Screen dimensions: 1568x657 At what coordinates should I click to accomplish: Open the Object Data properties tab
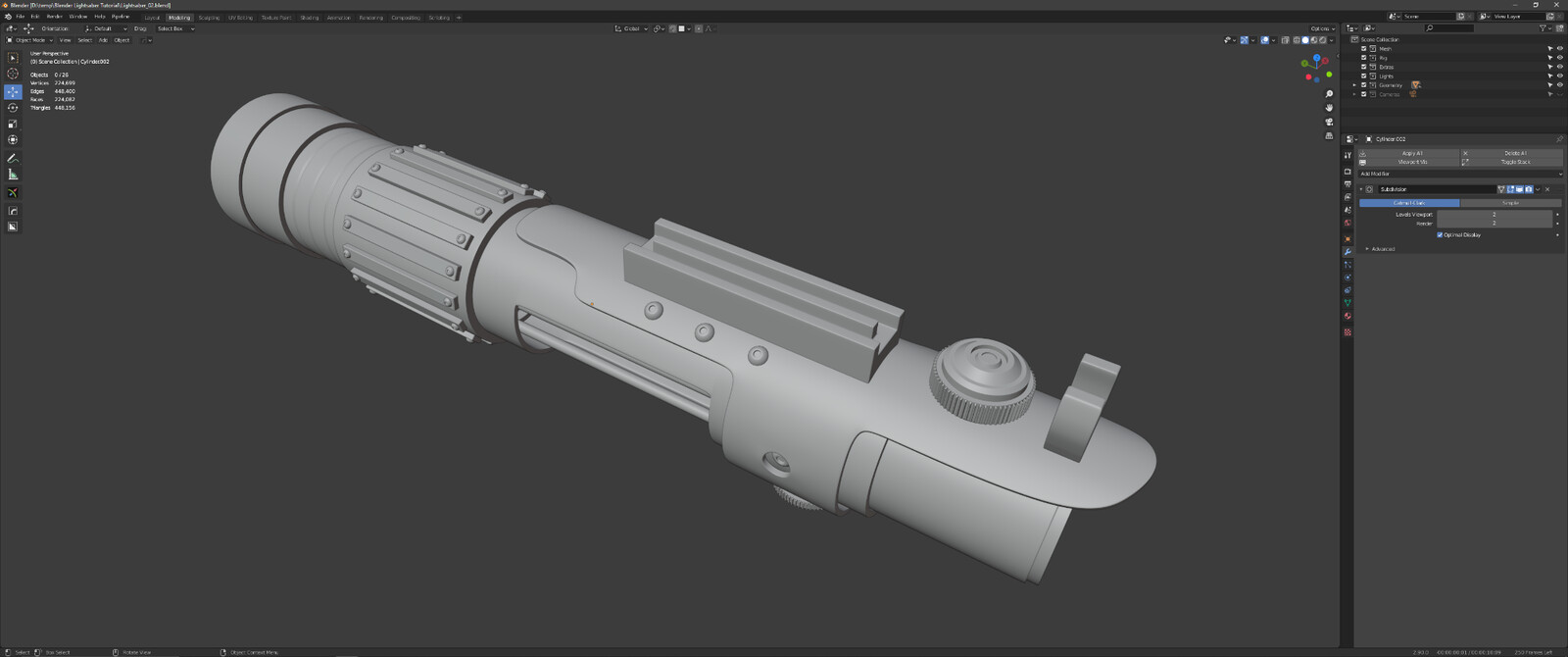[1347, 303]
